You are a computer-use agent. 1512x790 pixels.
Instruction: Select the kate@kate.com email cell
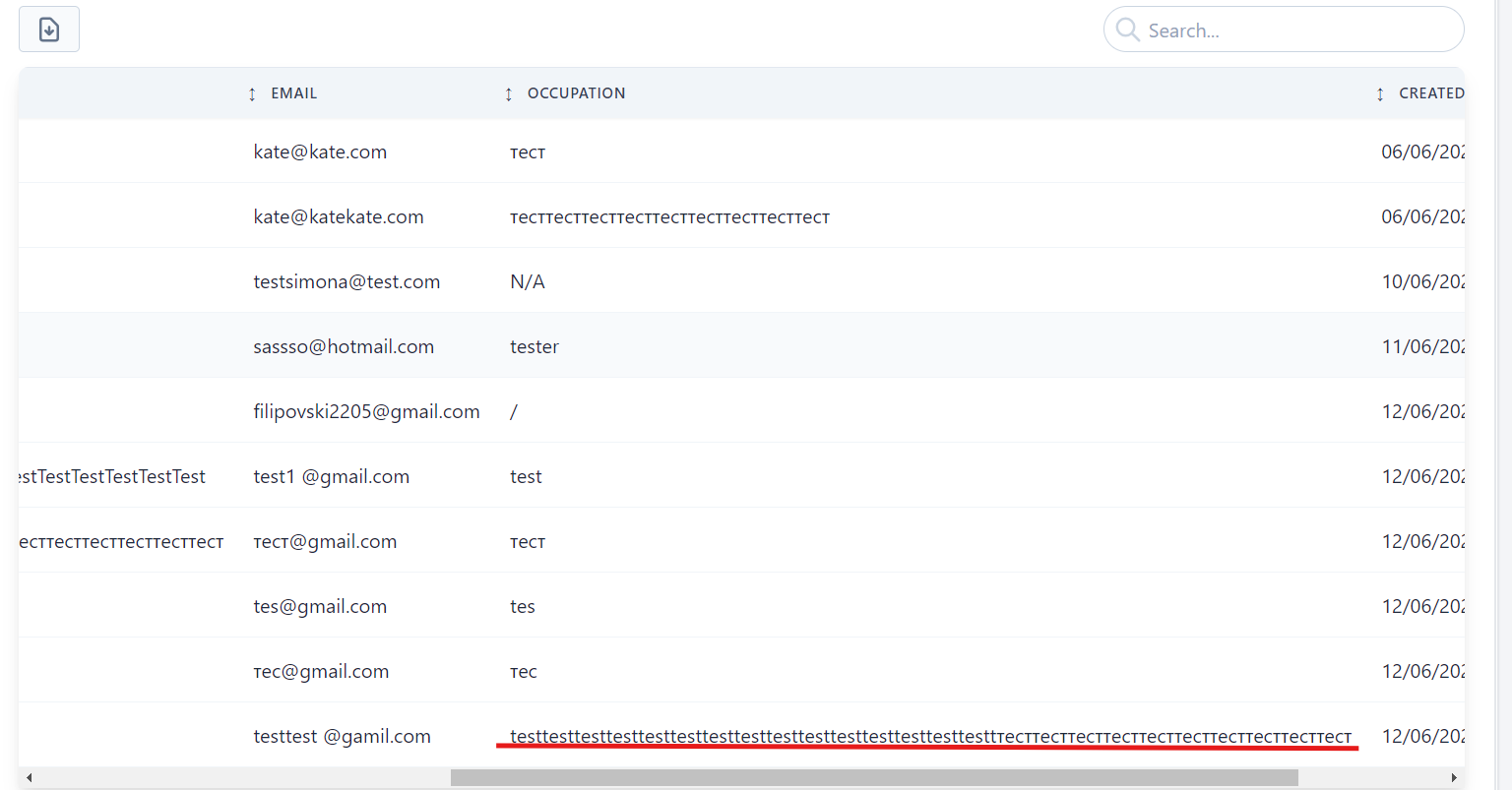click(320, 152)
